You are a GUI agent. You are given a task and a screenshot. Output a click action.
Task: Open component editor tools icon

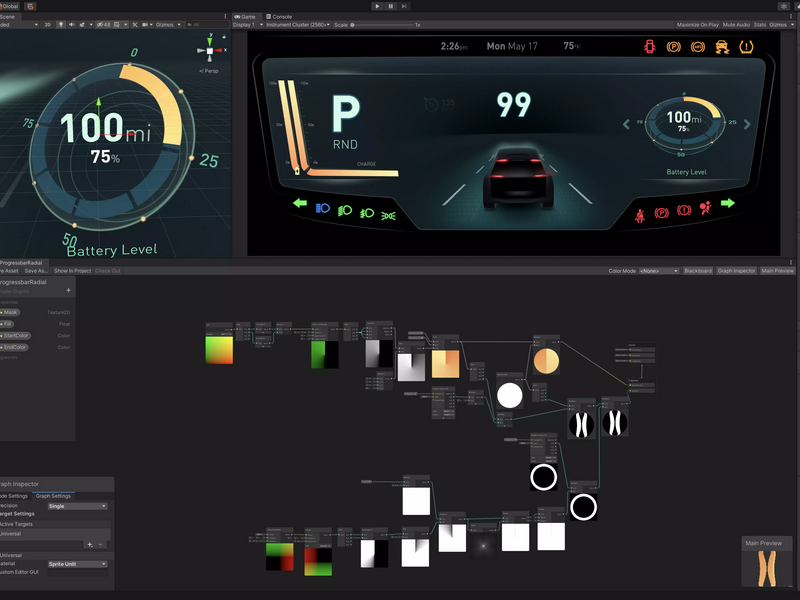pos(135,24)
